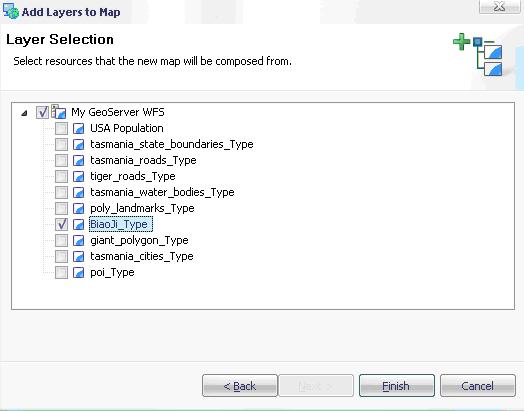
Task: Select the poly_landmarks_Type tree item
Action: tap(142, 209)
